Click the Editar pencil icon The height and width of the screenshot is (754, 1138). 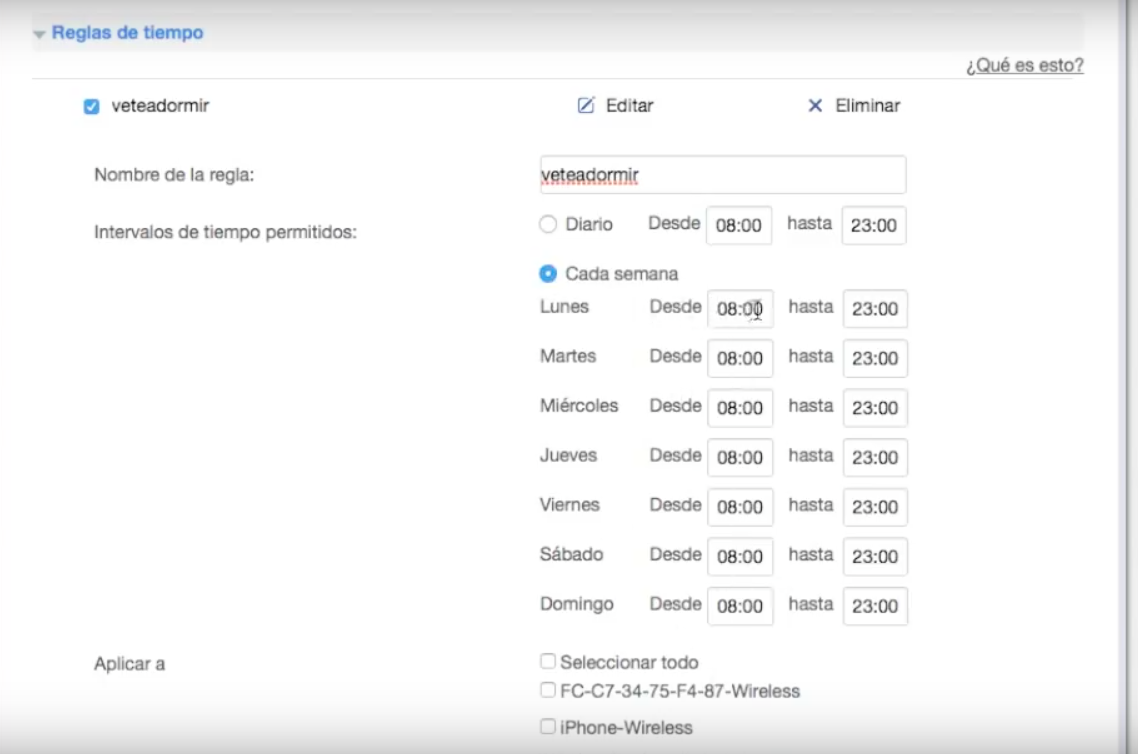pyautogui.click(x=586, y=105)
